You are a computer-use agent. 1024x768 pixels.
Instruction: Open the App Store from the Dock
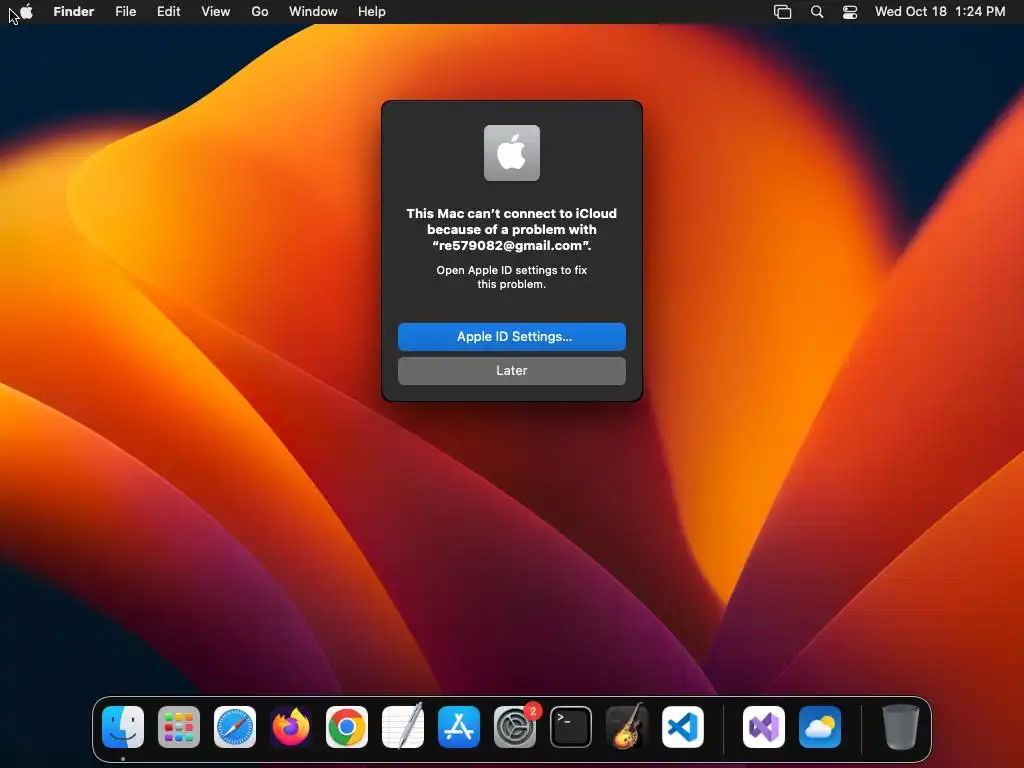(x=458, y=727)
